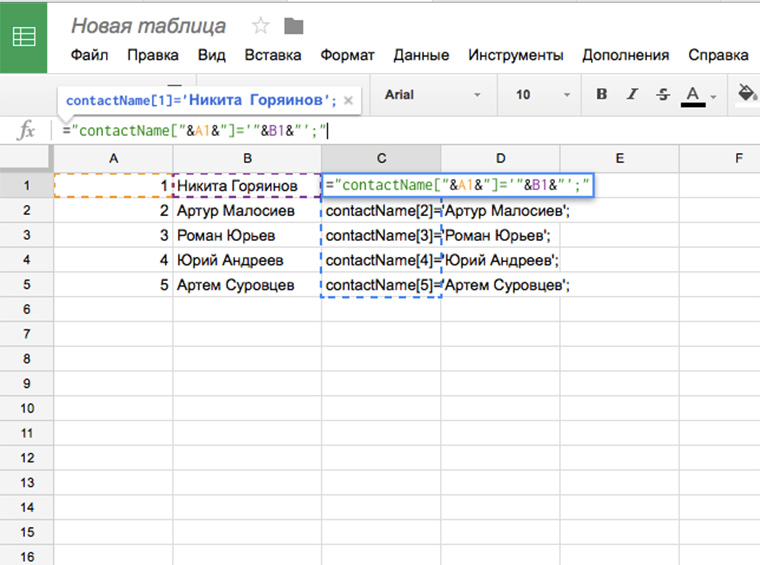Viewport: 760px width, 565px height.
Task: Click cell contactName[4]='Юрий Андреев';
Action: pyautogui.click(x=381, y=260)
